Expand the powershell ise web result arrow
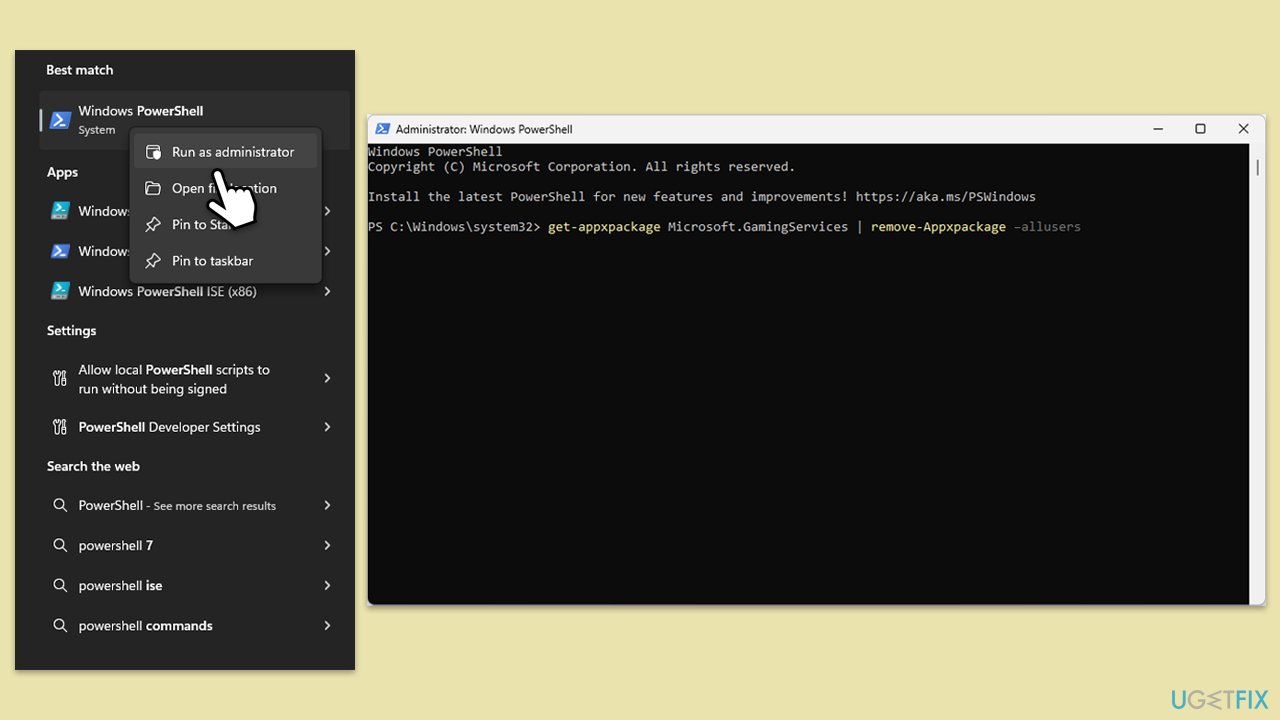 coord(327,586)
